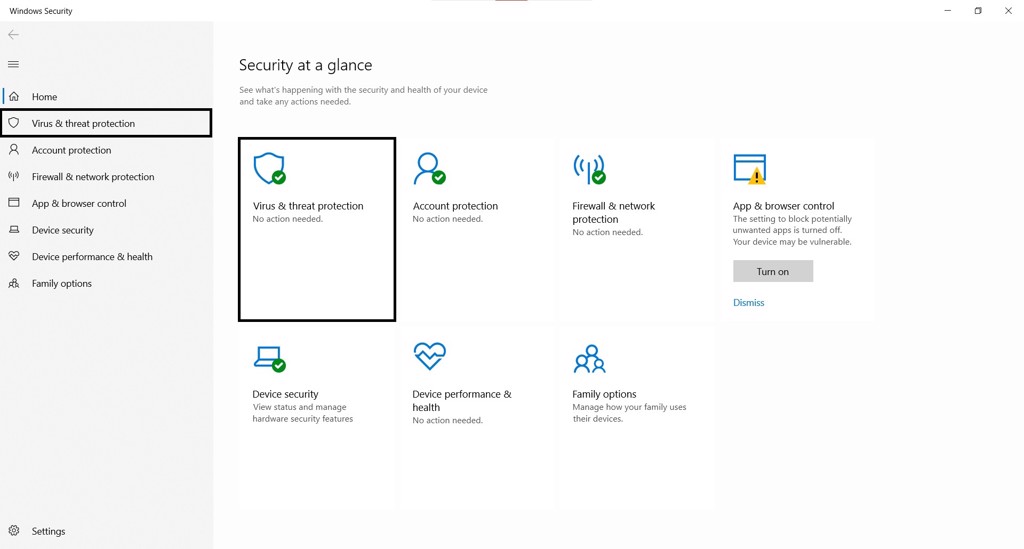1024x549 pixels.
Task: Click the window warning icon on App & browser card
Action: click(x=750, y=169)
